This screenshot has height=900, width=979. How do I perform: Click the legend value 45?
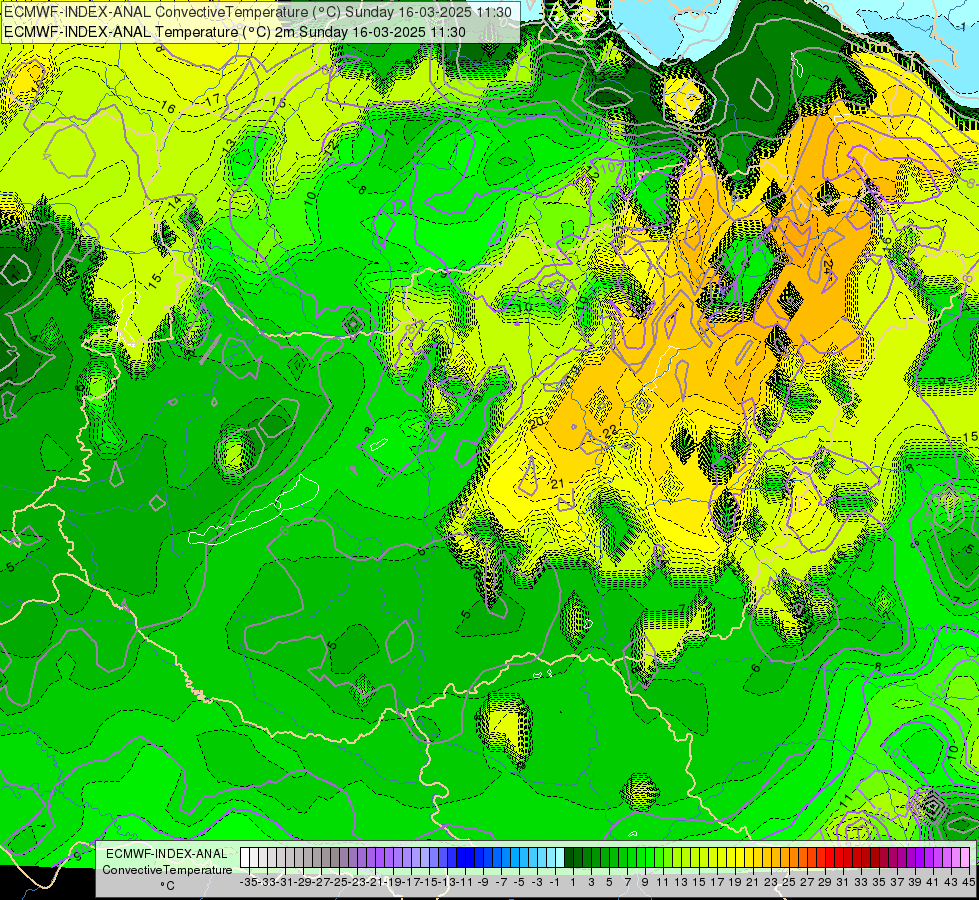coord(968,882)
